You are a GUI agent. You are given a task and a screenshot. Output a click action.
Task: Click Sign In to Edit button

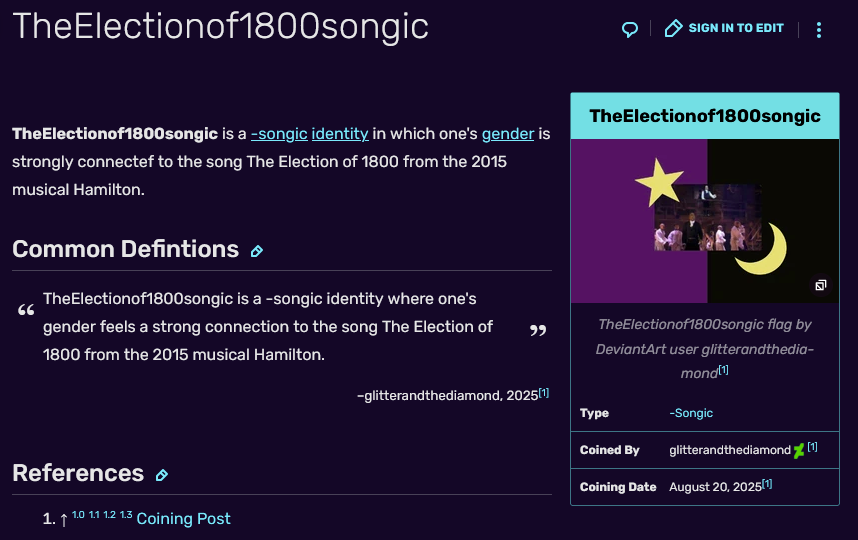coord(736,29)
